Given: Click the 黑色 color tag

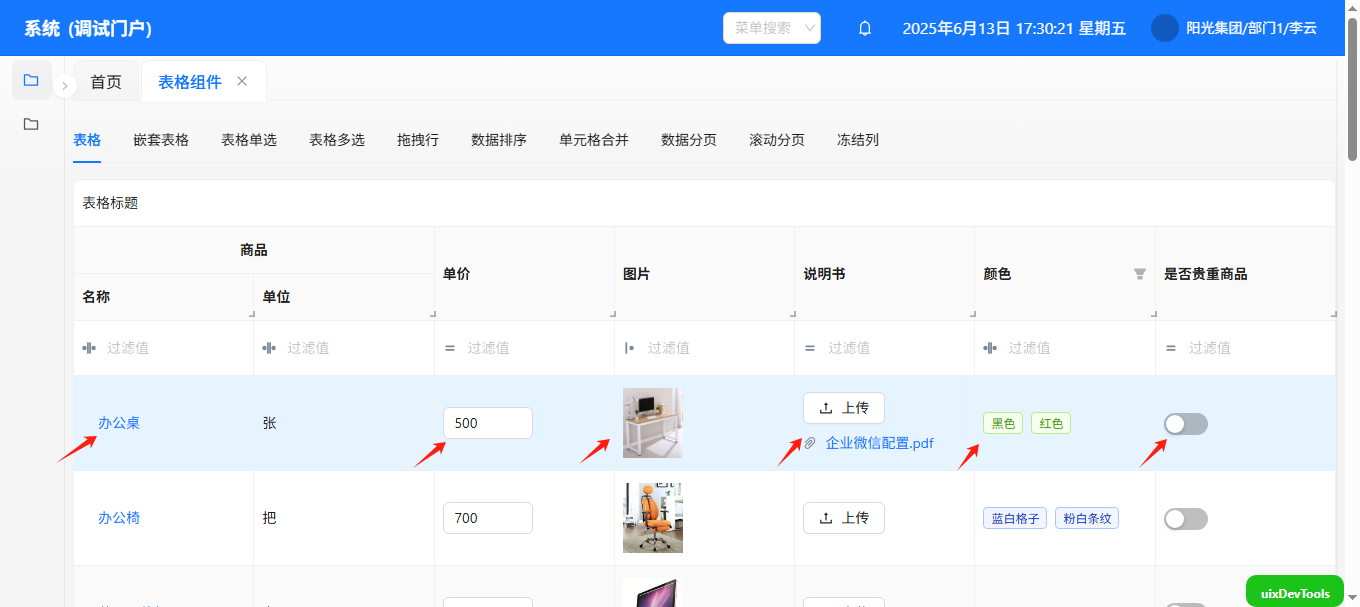Looking at the screenshot, I should [1003, 423].
